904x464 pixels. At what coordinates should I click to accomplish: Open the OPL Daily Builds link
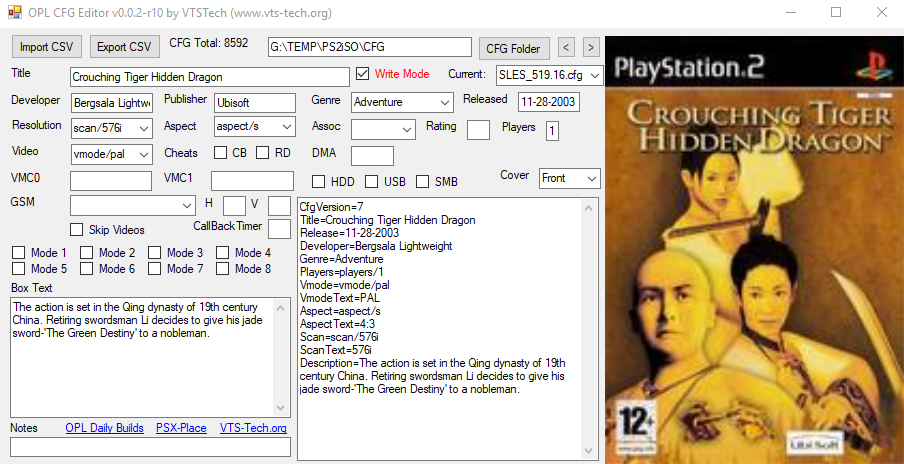(x=104, y=428)
